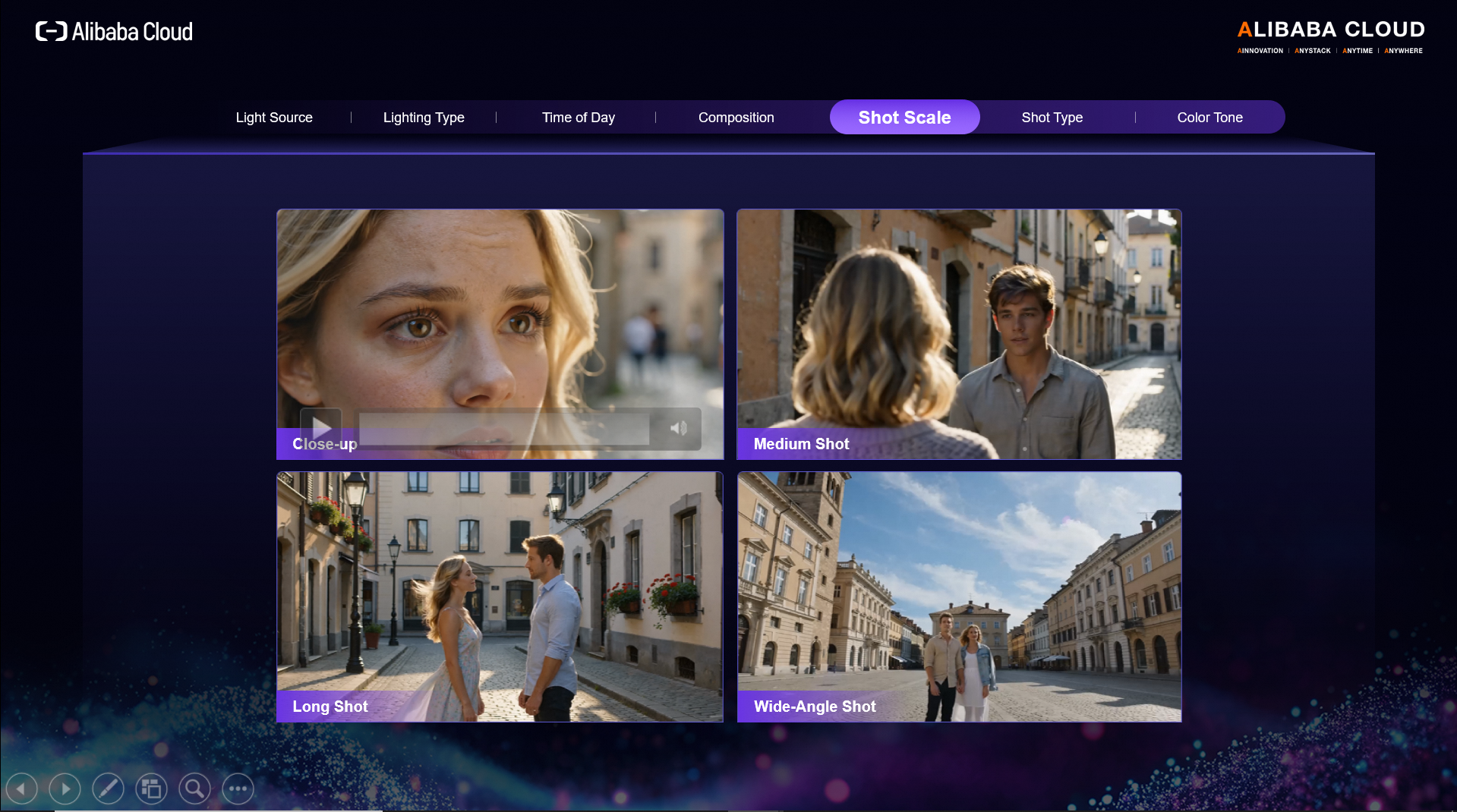Open more slideshow options menu
This screenshot has height=812, width=1457.
[x=238, y=789]
